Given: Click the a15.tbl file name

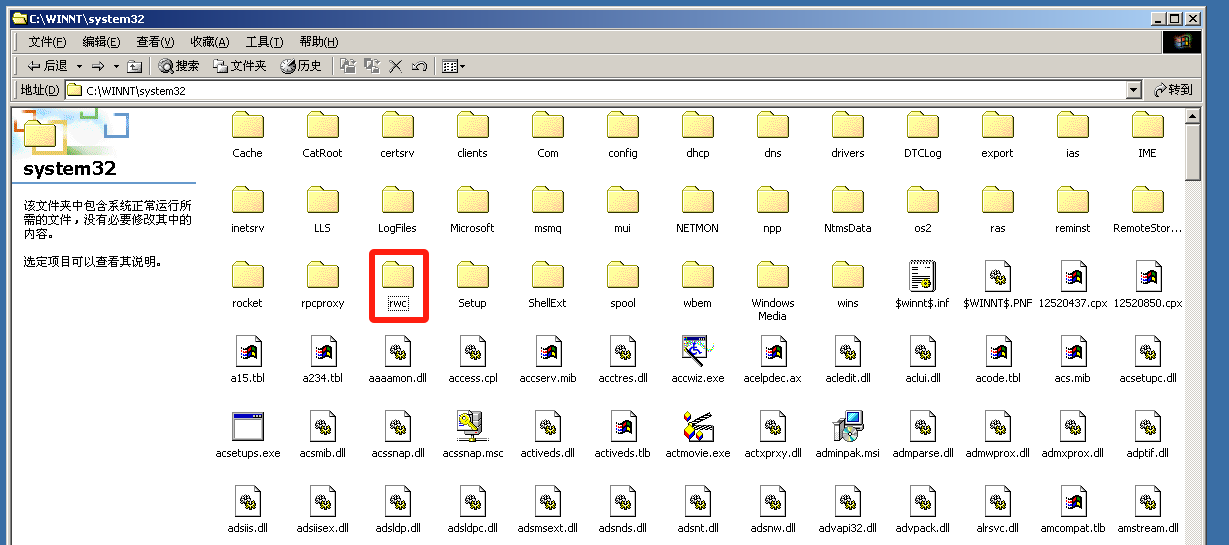Looking at the screenshot, I should coord(247,378).
